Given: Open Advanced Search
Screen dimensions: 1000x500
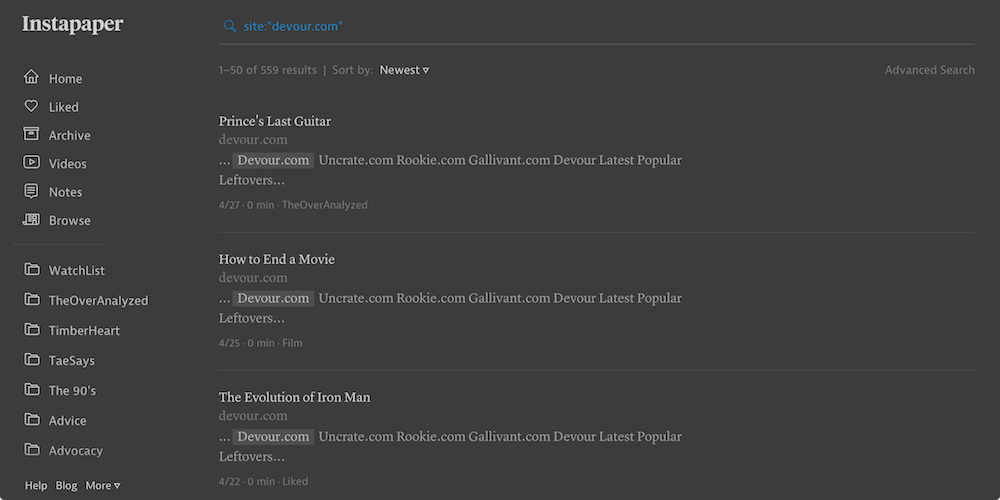Looking at the screenshot, I should 929,70.
